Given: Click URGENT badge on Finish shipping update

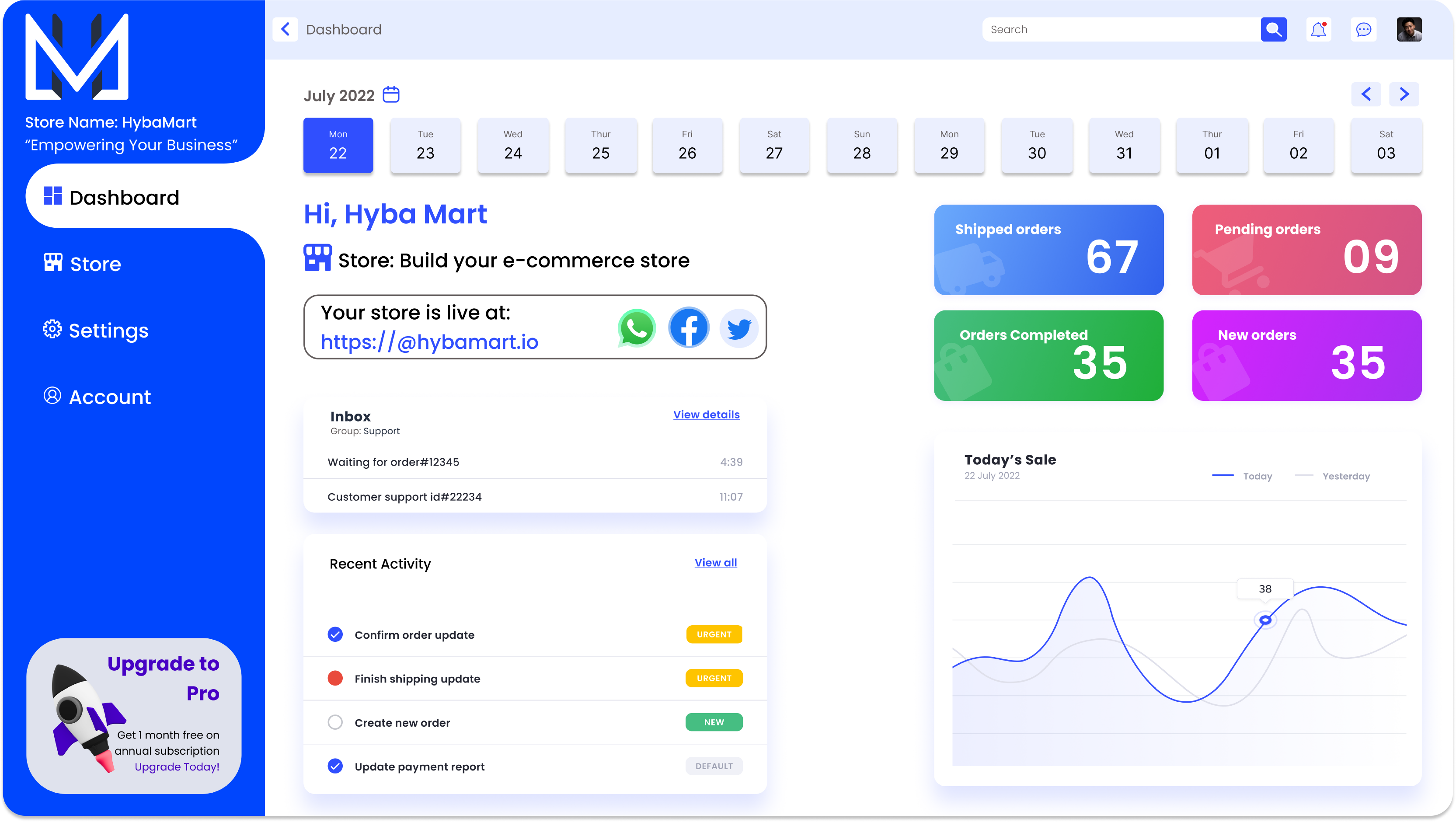Looking at the screenshot, I should (x=714, y=678).
